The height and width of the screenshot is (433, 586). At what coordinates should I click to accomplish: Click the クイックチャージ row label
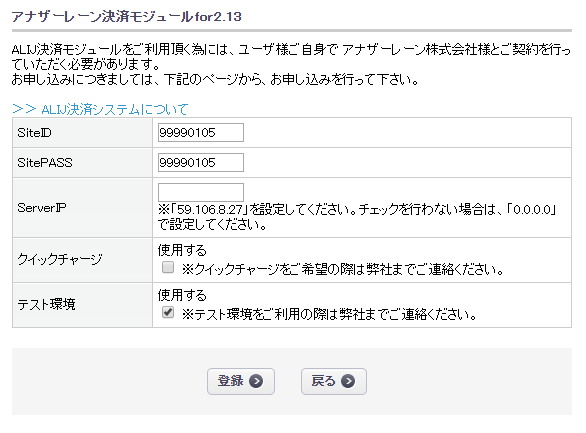coord(60,259)
